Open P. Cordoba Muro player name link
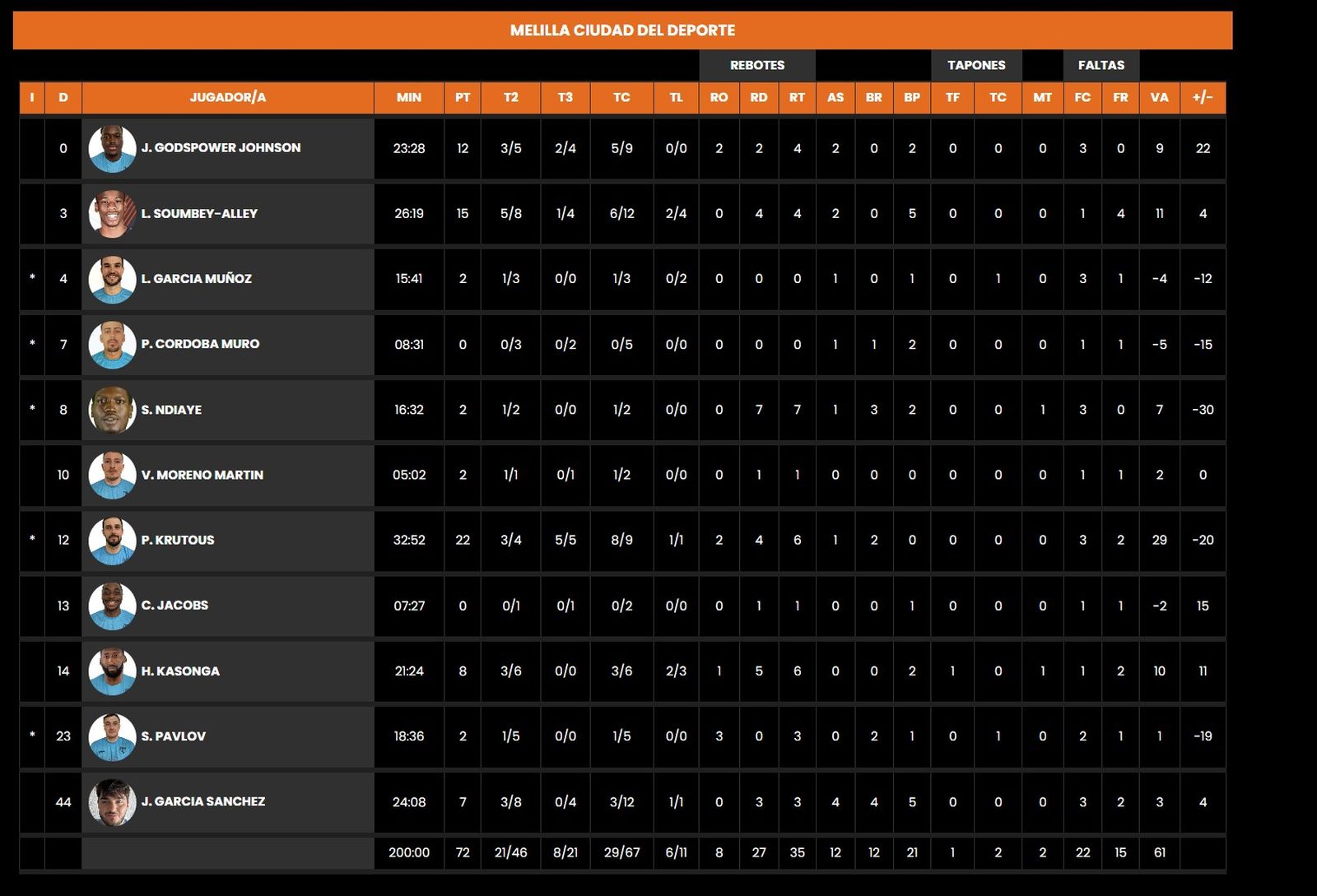The width and height of the screenshot is (1317, 896). pyautogui.click(x=200, y=344)
